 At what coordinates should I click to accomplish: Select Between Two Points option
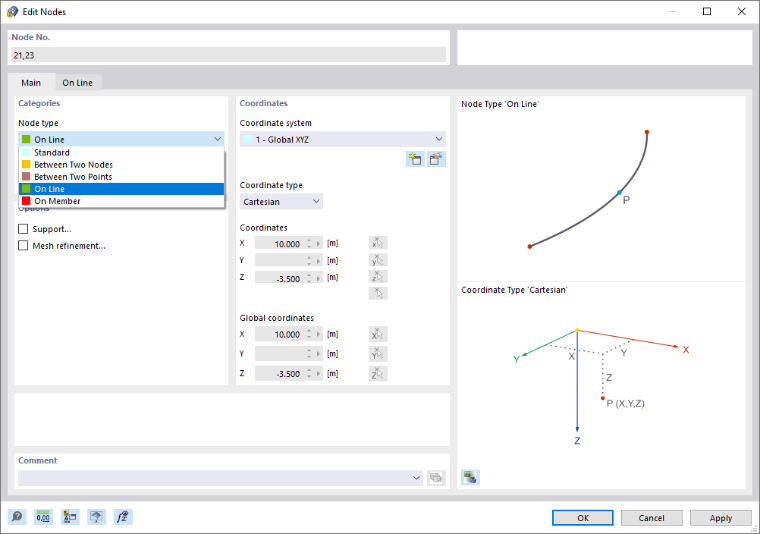(x=121, y=177)
